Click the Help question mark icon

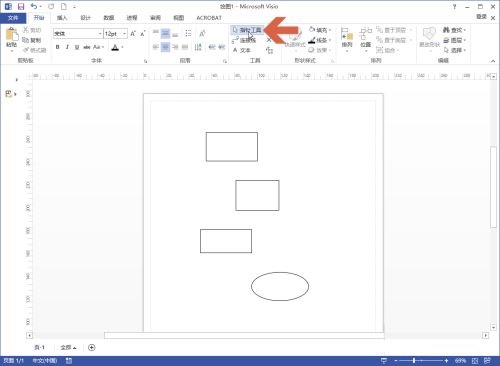(454, 6)
